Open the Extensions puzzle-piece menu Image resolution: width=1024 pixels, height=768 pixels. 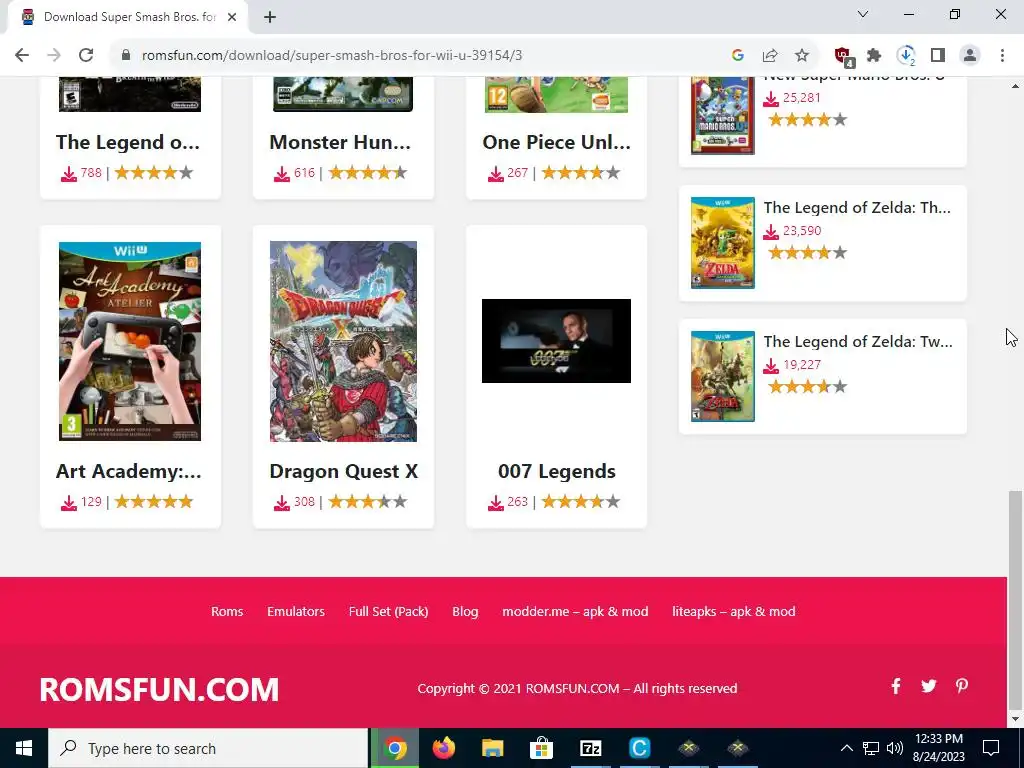coord(874,56)
